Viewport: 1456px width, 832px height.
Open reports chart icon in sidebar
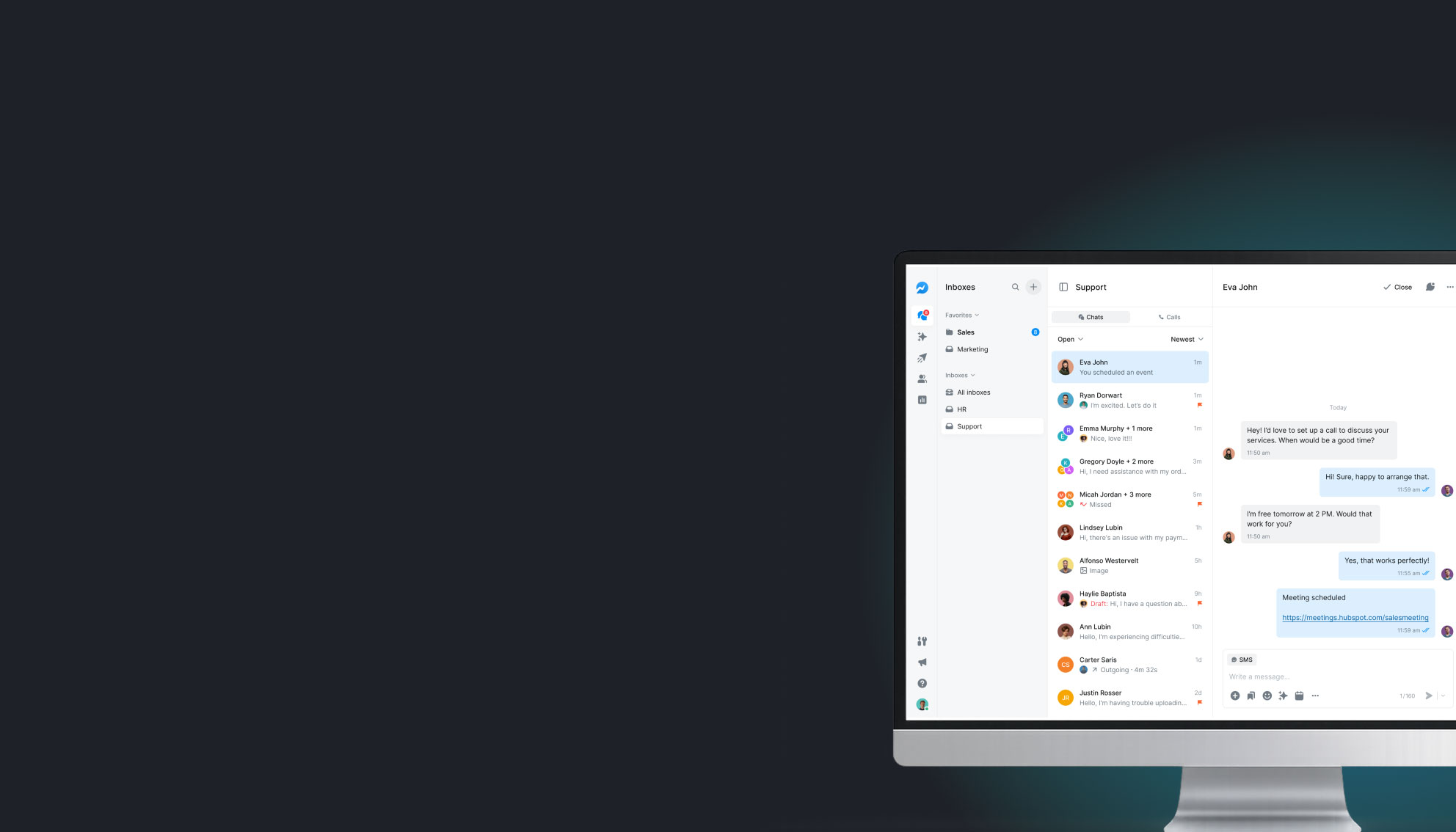click(922, 400)
